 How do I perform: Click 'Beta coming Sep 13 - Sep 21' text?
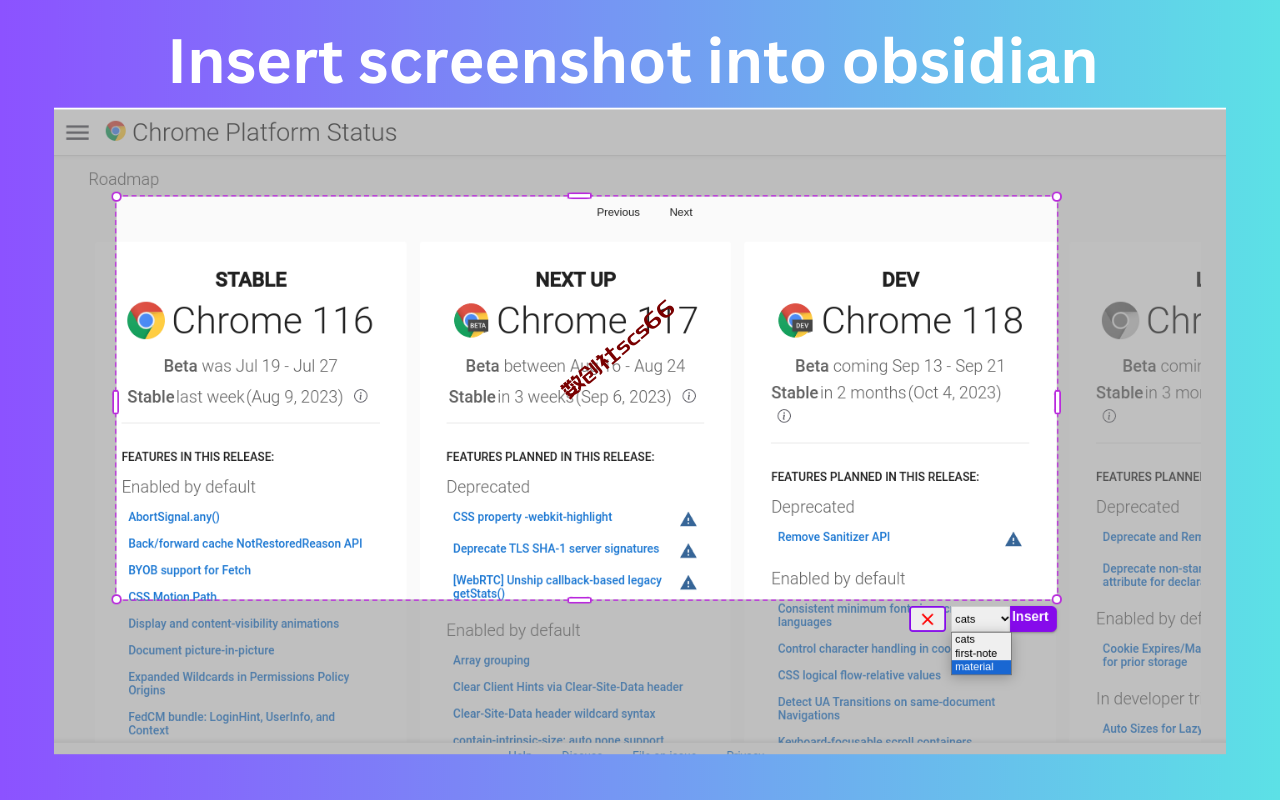[900, 366]
